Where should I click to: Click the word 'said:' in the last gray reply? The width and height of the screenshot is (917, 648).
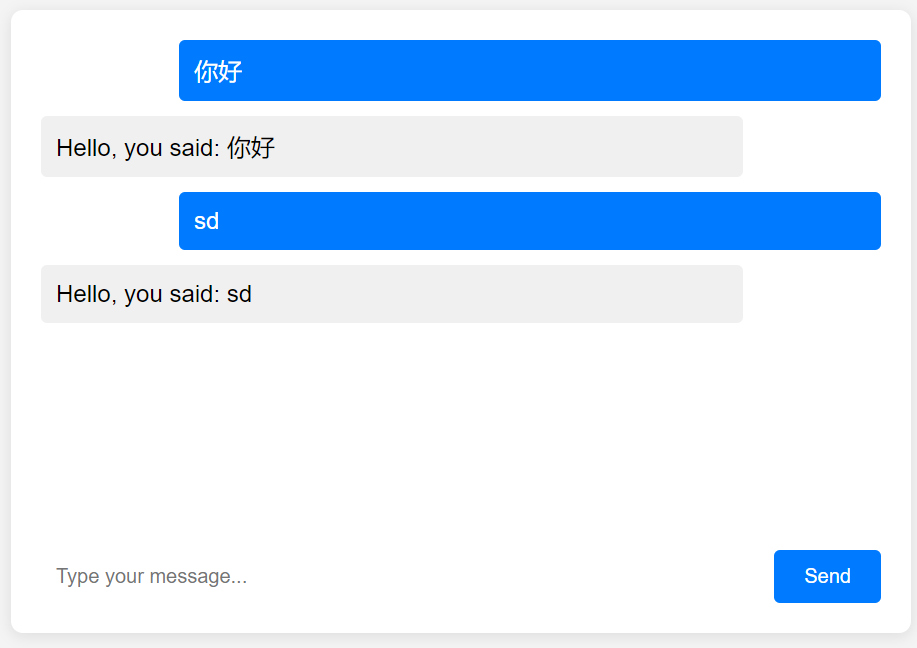point(195,294)
